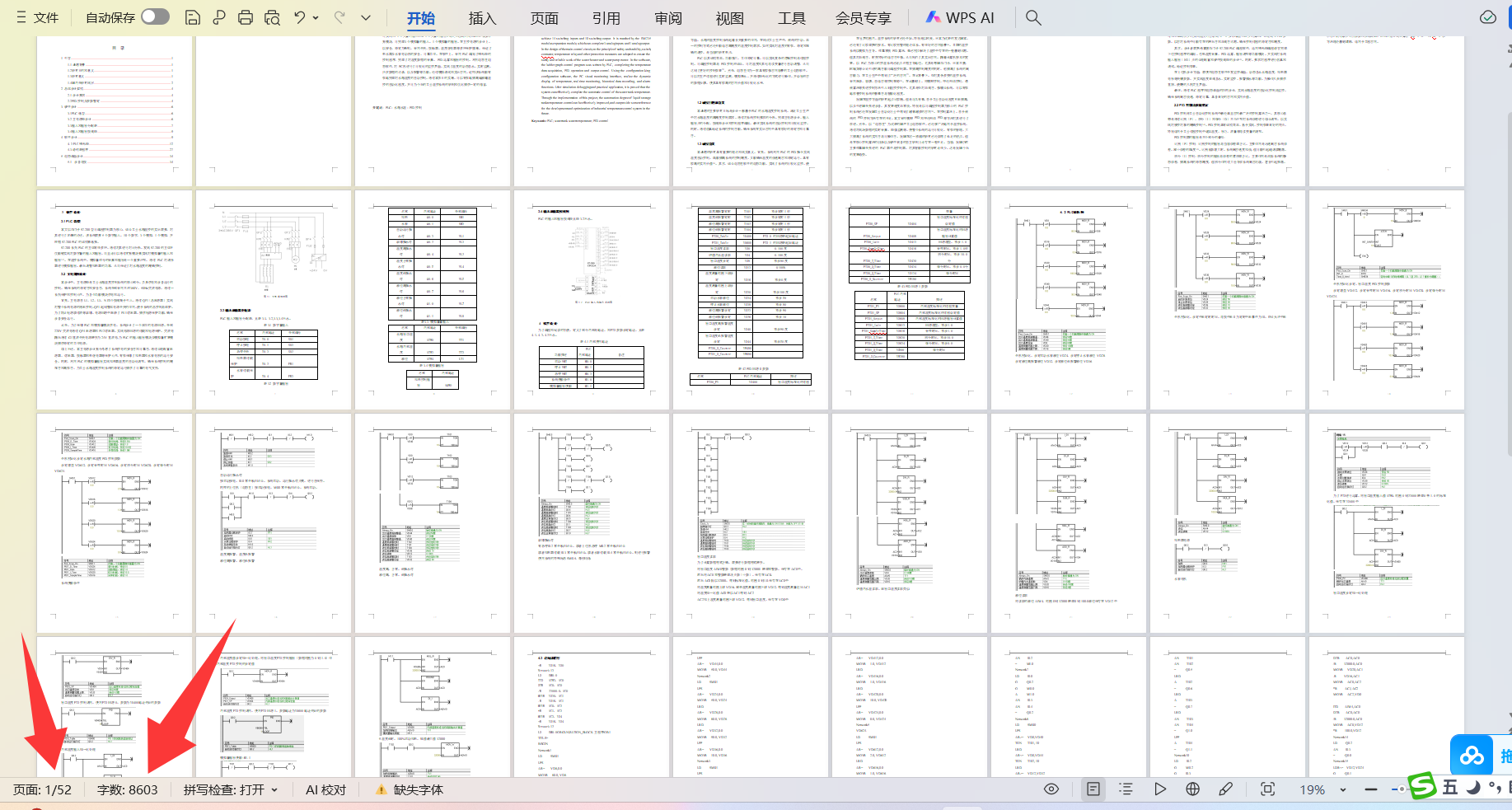Click 页面: 1/52 in status bar

coord(43,789)
